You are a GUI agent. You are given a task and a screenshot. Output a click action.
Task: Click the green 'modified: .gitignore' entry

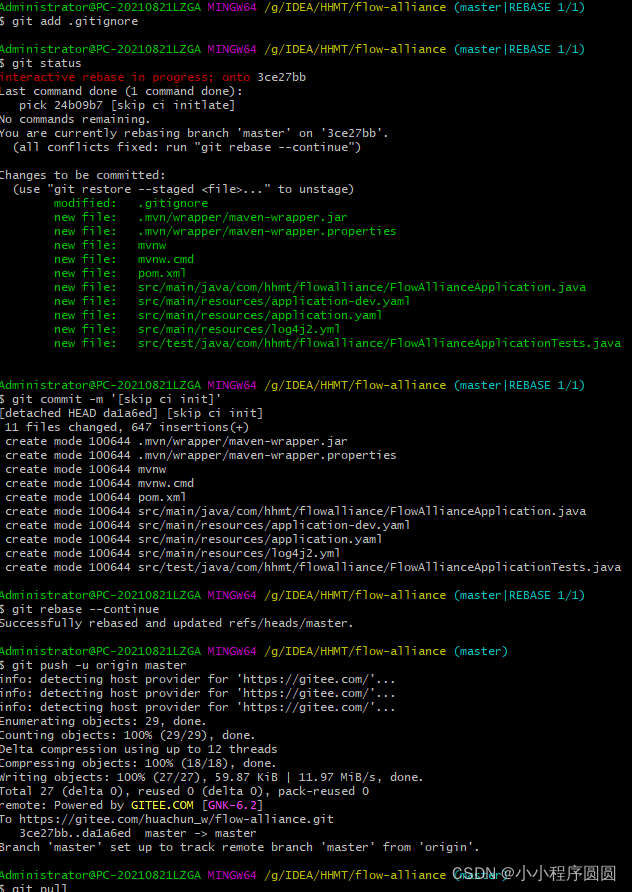point(131,203)
